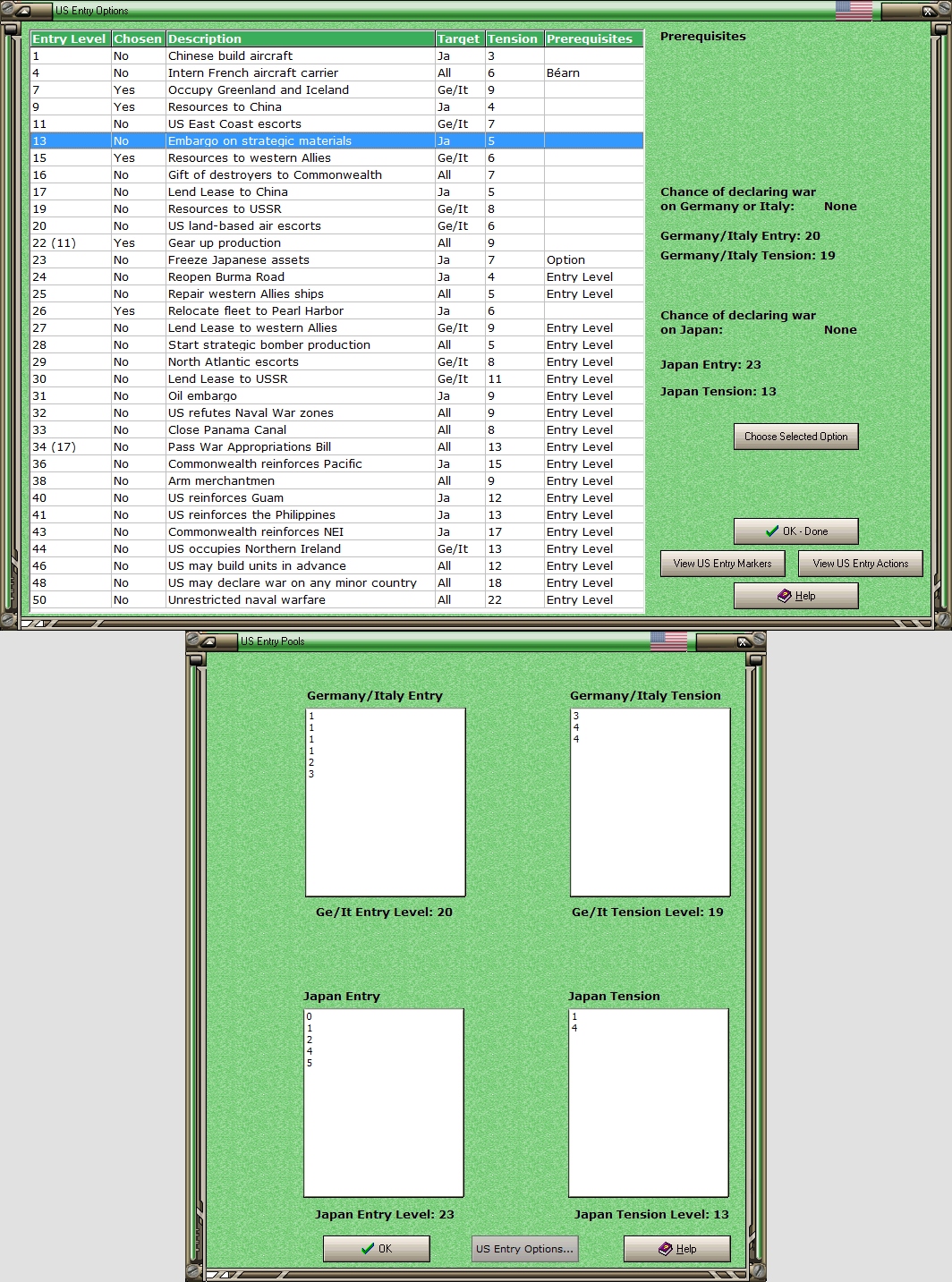The image size is (952, 1282).
Task: Click the US flag in Entry Pools title bar
Action: tap(668, 641)
